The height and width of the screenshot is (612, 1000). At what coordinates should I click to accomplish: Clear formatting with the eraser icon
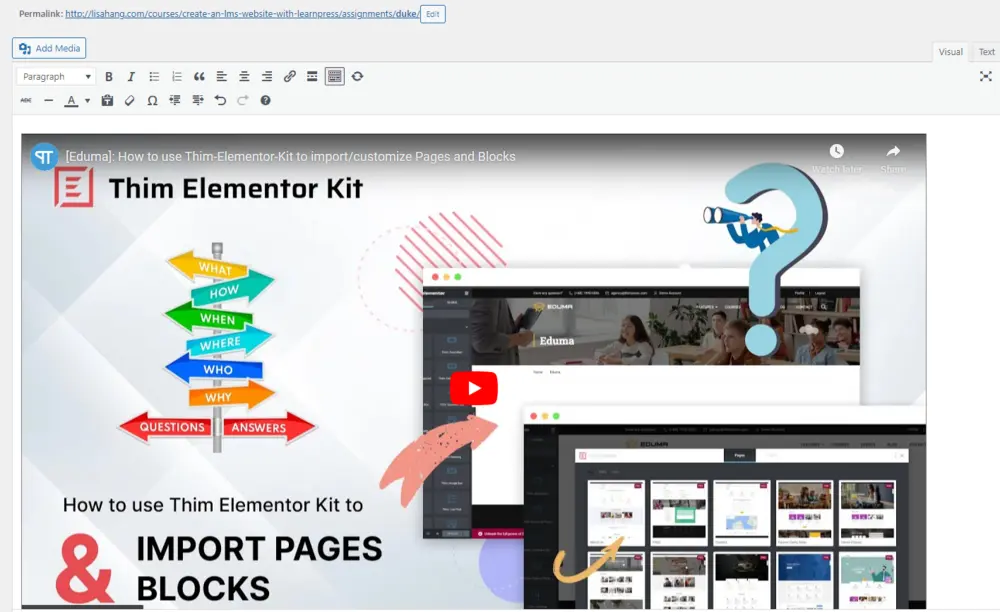129,100
